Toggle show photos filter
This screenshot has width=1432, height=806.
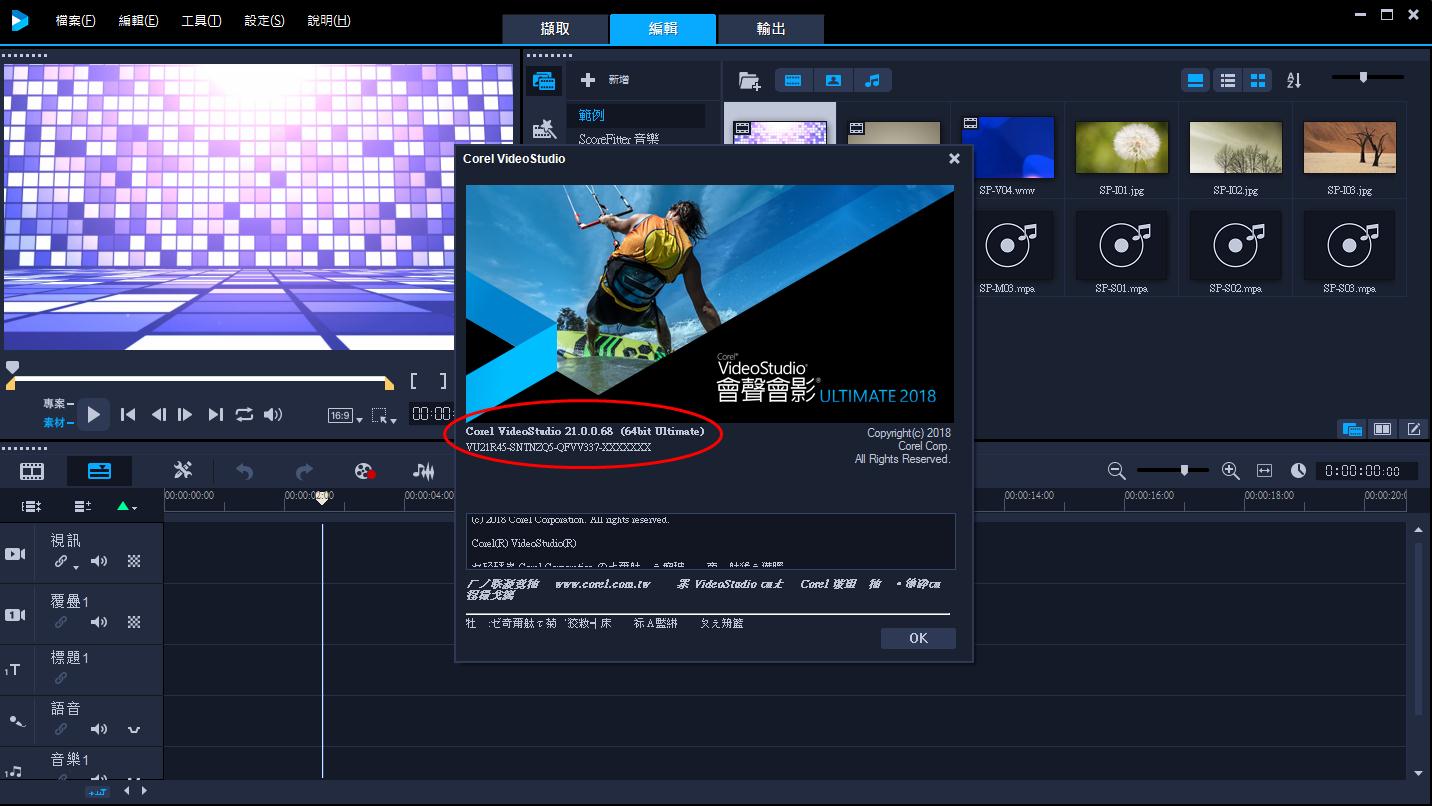click(x=833, y=80)
